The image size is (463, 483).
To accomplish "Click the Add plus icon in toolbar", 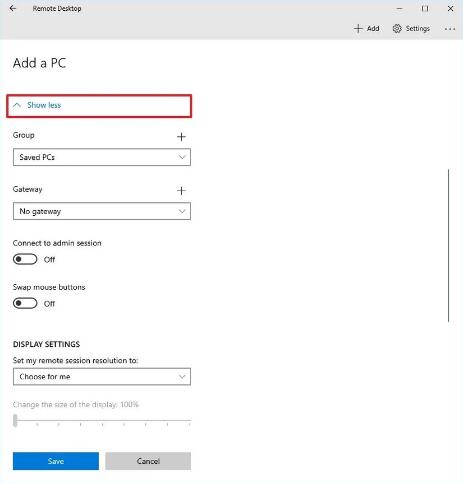I will 358,29.
